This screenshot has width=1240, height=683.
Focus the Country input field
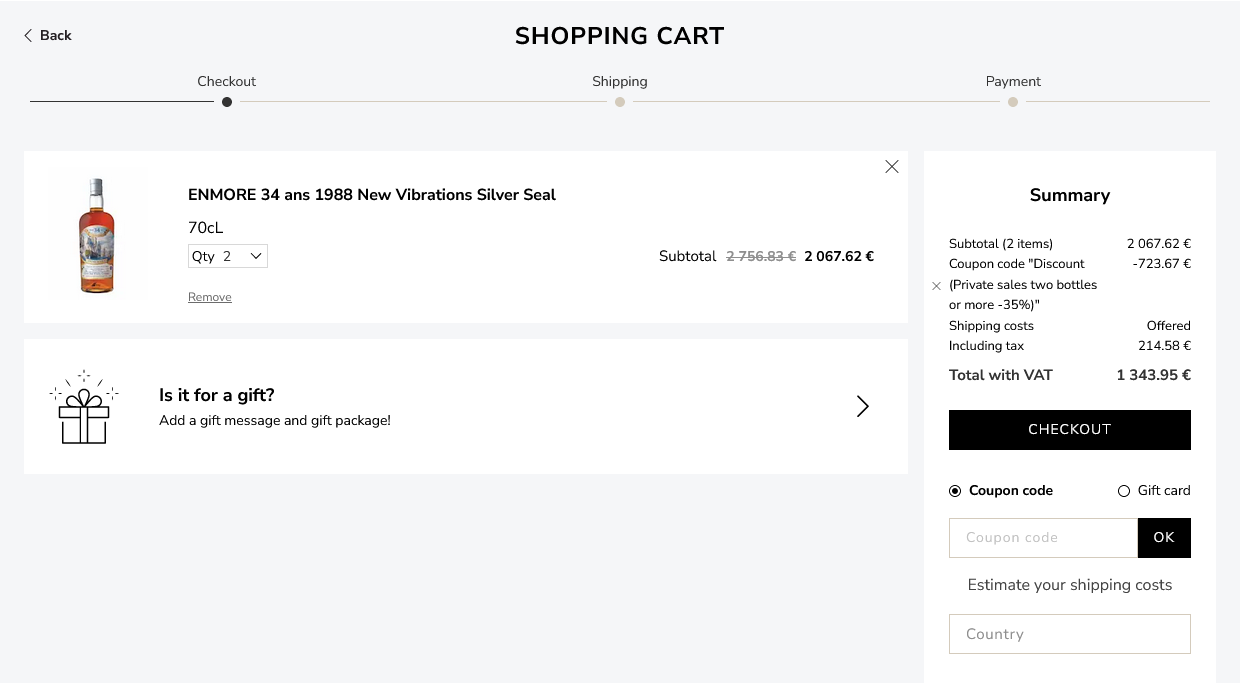1070,634
